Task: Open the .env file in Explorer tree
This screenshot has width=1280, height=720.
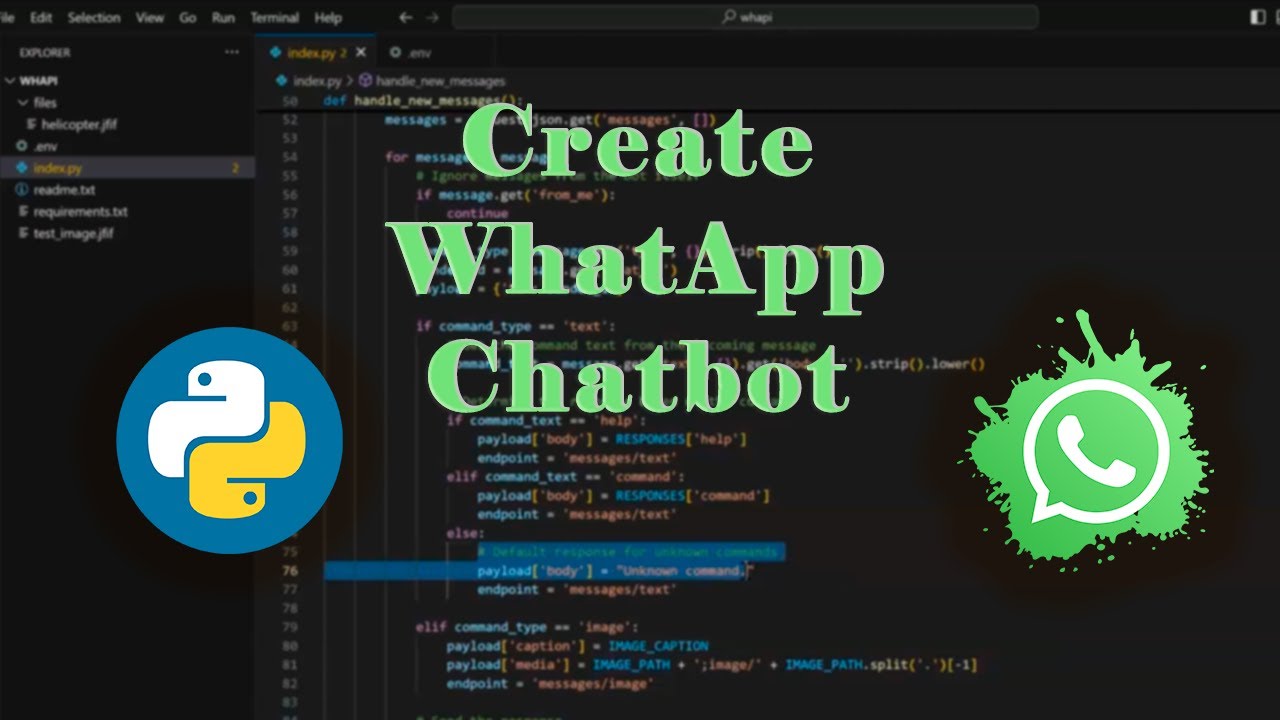Action: [43, 146]
